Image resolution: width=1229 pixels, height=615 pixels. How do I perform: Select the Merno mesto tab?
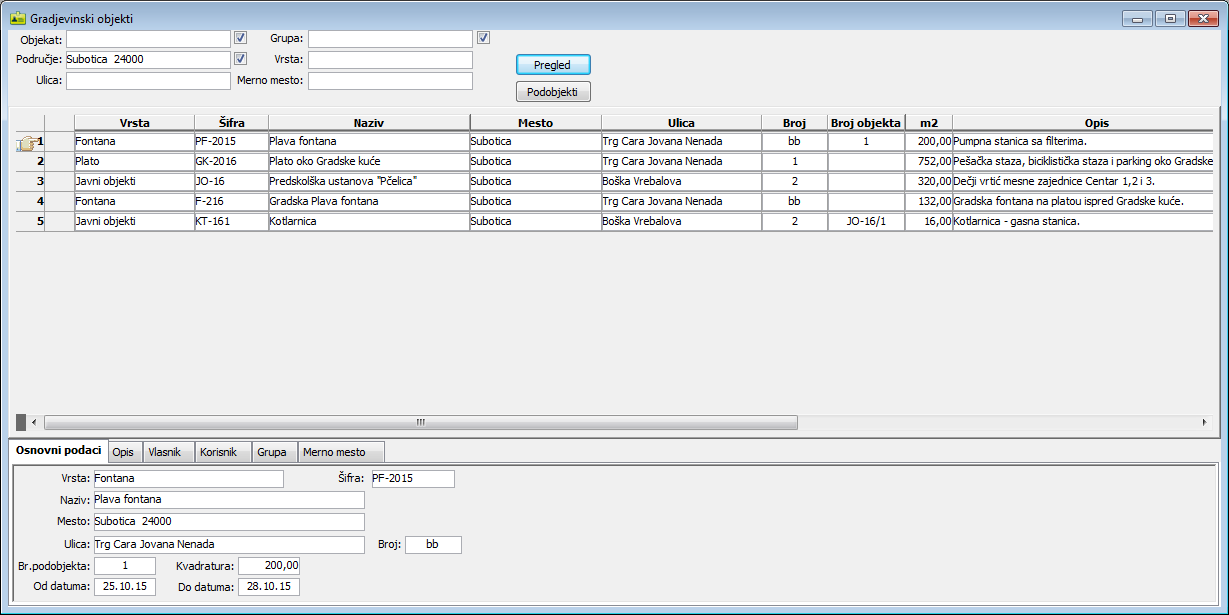(334, 452)
